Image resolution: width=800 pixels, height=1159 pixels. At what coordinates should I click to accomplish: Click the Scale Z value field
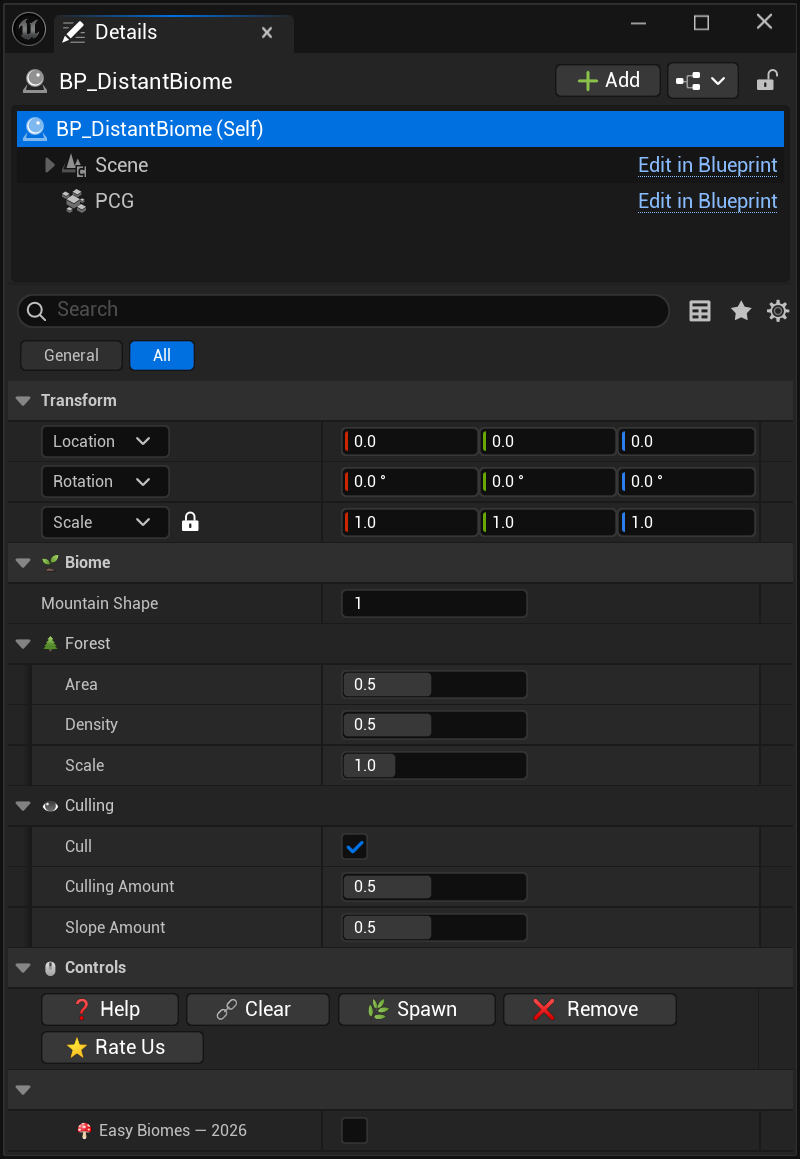click(686, 523)
